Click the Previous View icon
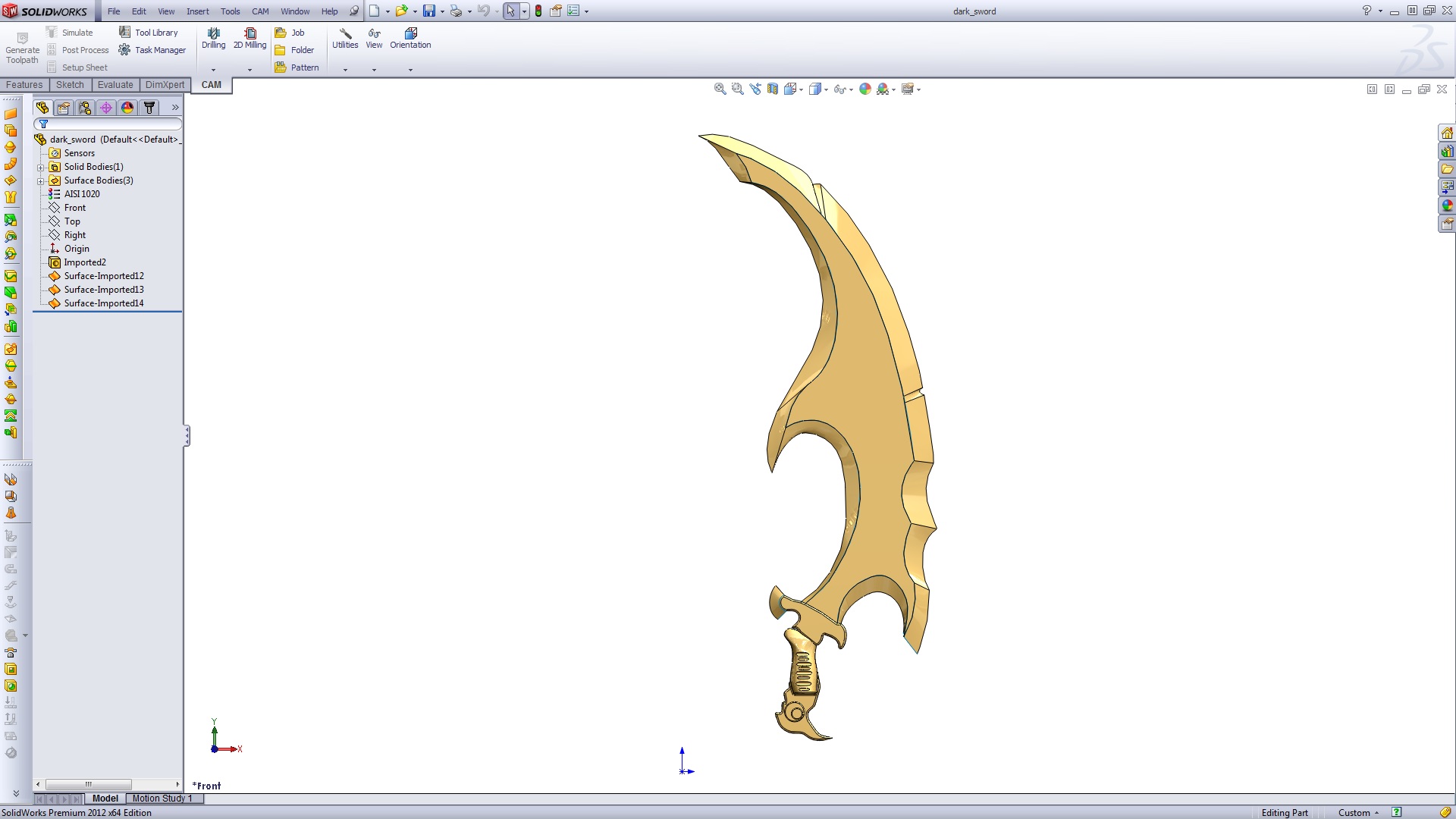 point(755,89)
